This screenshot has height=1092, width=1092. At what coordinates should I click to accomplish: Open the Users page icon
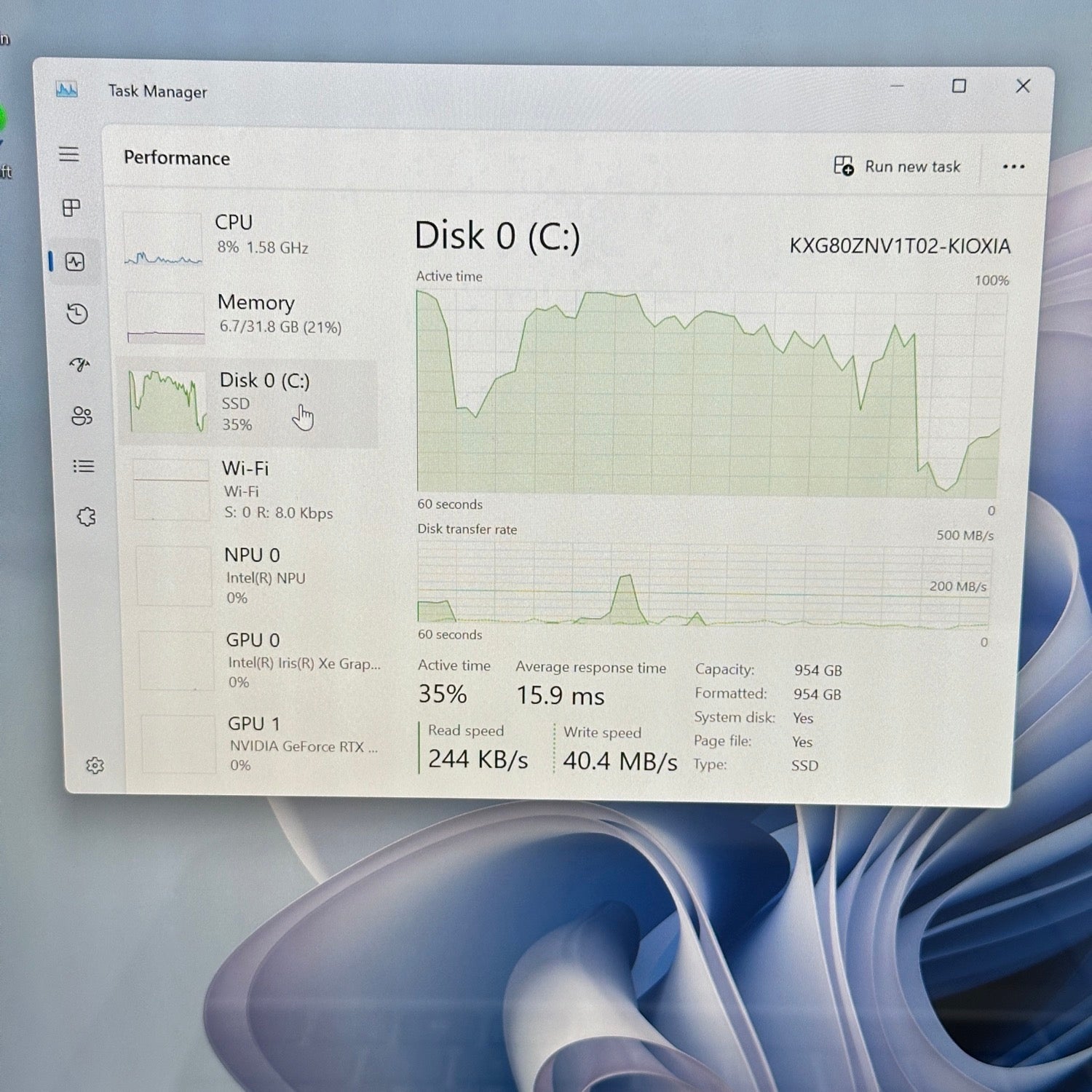82,416
